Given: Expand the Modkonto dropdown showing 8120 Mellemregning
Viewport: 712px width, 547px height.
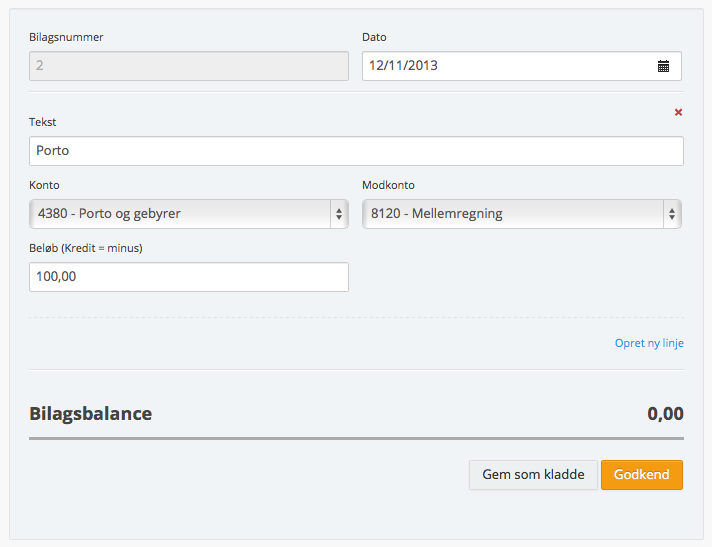Looking at the screenshot, I should [520, 213].
